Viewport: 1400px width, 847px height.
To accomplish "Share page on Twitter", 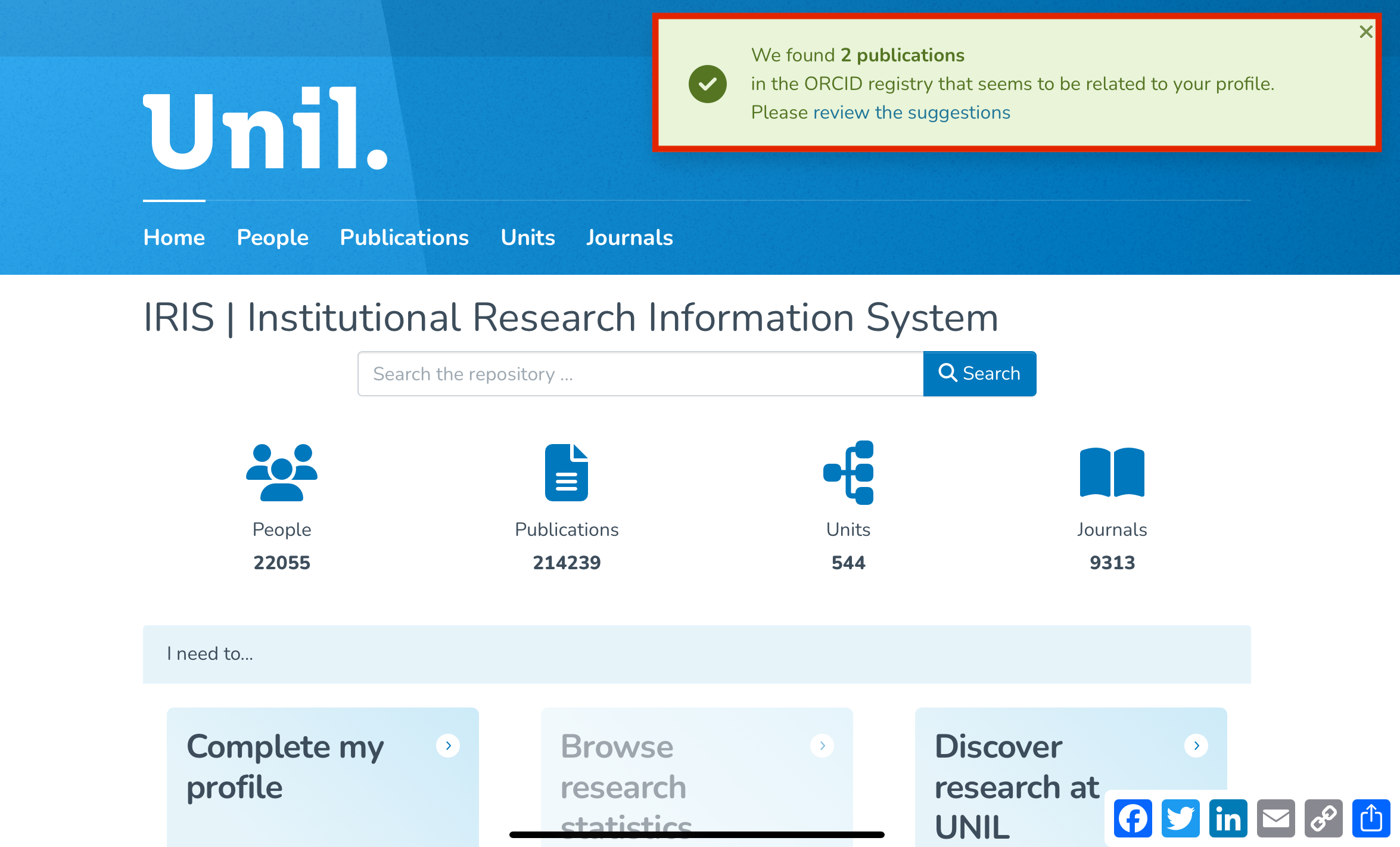I will (x=1180, y=818).
